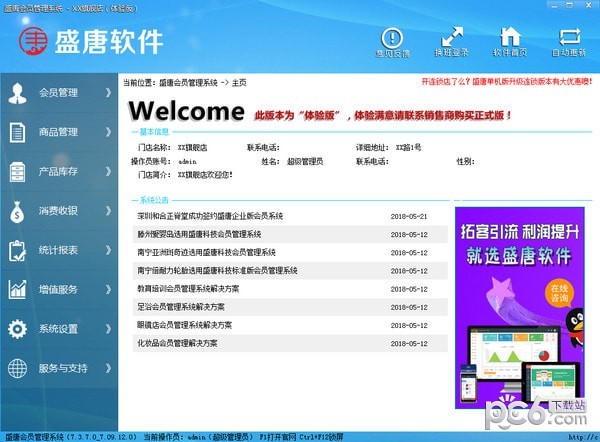Click the 自动更新 auto update icon
The width and height of the screenshot is (600, 442).
tap(569, 37)
